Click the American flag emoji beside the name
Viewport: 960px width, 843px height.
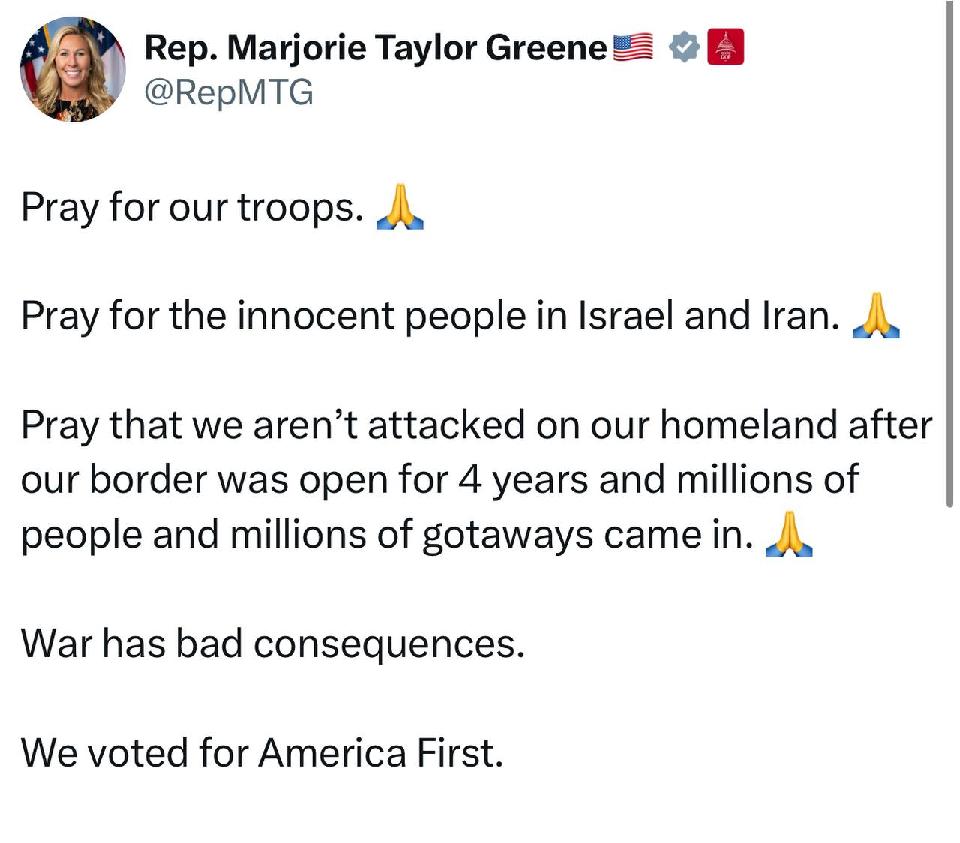[632, 47]
